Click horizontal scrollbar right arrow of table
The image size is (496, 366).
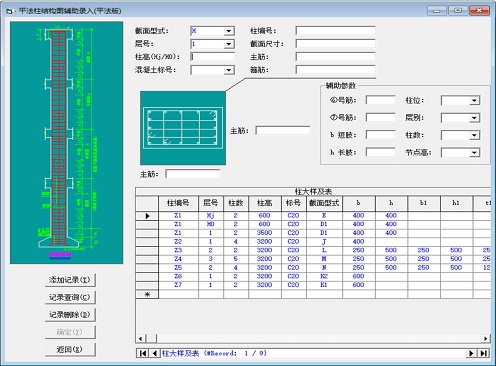pos(485,339)
